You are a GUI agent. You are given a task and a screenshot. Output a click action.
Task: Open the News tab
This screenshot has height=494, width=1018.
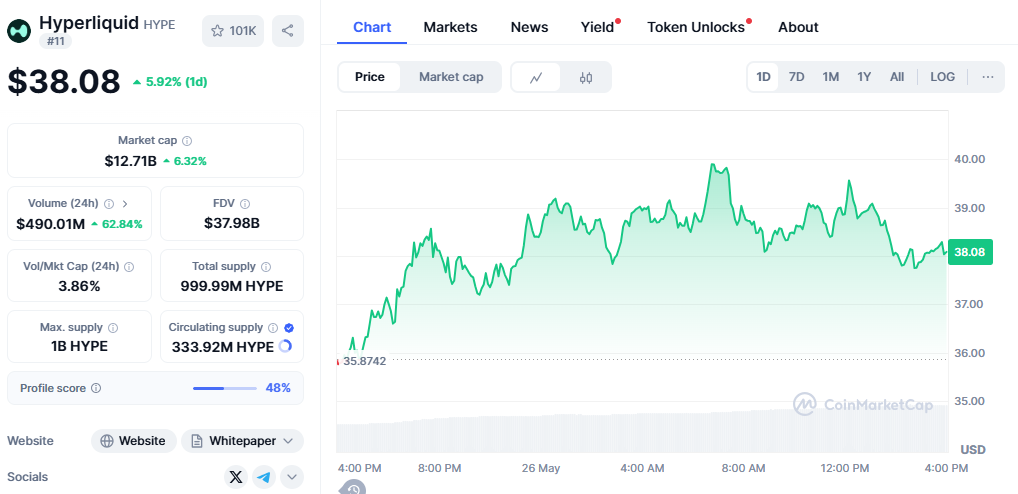(x=529, y=27)
